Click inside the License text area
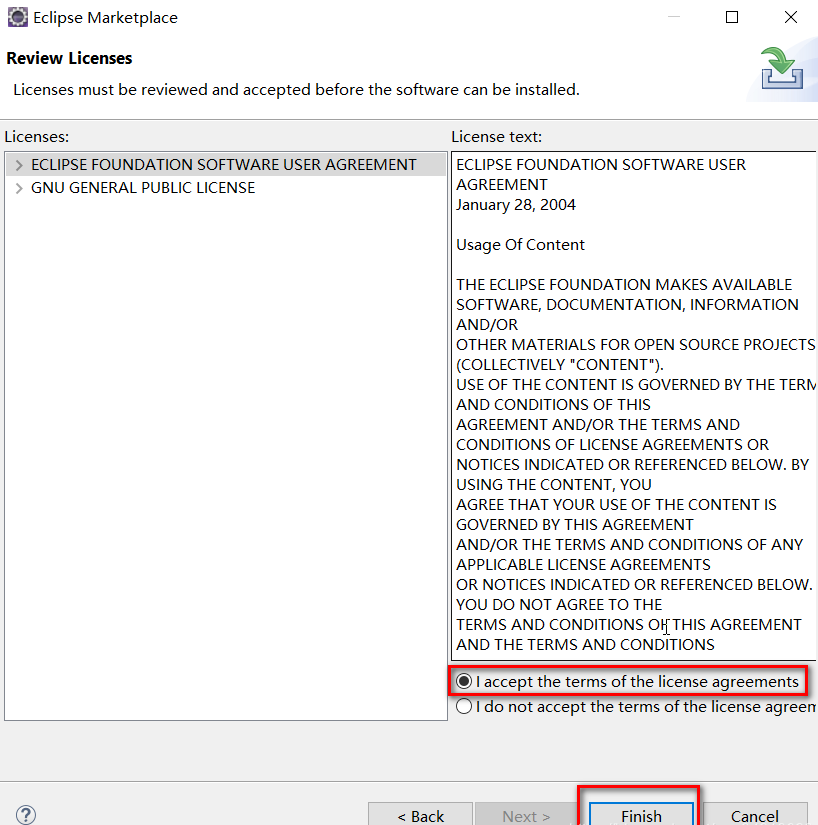Viewport: 818px width, 825px height. click(x=634, y=406)
